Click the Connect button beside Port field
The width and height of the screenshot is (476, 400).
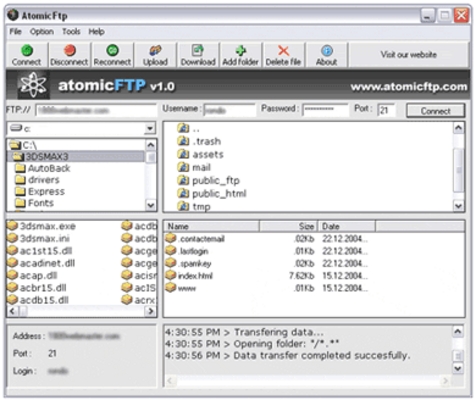point(435,111)
